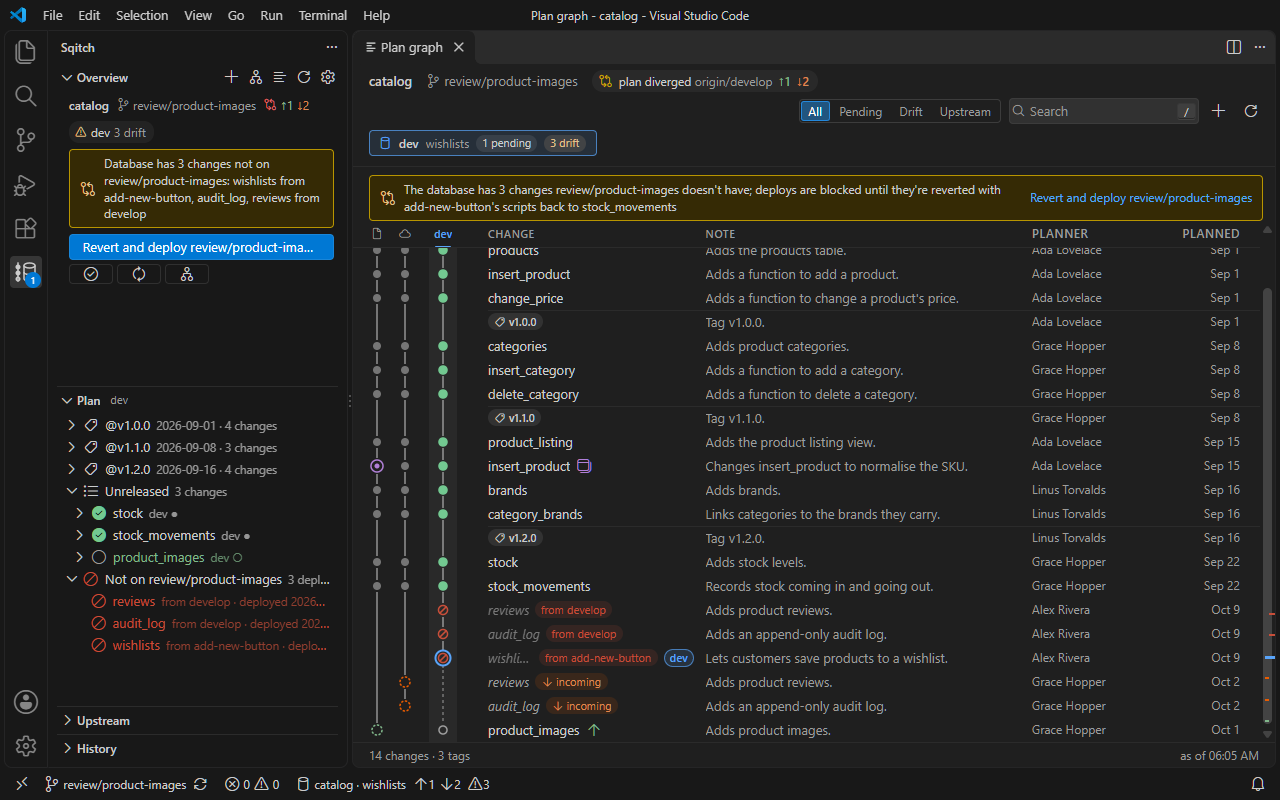Image resolution: width=1280 pixels, height=800 pixels.
Task: Collapse the Unreleased group
Action: [x=71, y=492]
